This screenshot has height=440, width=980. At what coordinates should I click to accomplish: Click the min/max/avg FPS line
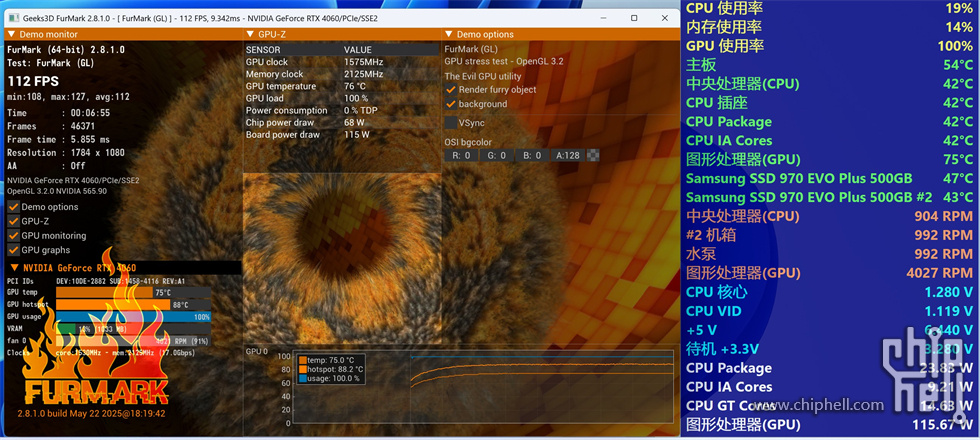coord(68,97)
